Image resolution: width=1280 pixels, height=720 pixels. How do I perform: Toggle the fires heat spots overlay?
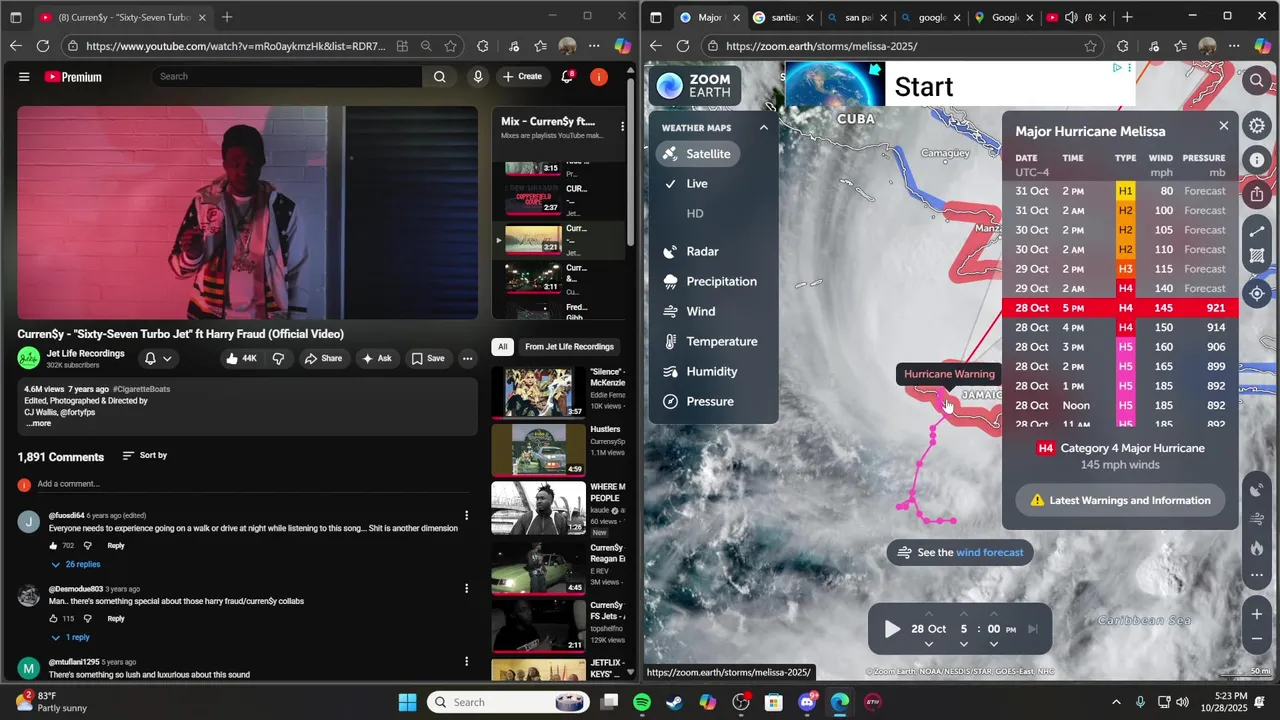click(1257, 548)
